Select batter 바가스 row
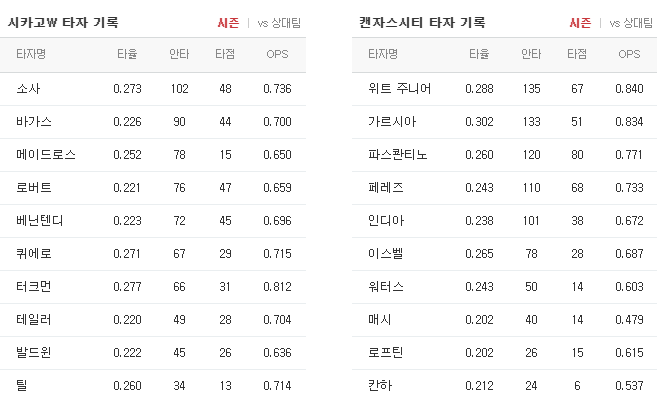657x408 pixels. pyautogui.click(x=153, y=122)
